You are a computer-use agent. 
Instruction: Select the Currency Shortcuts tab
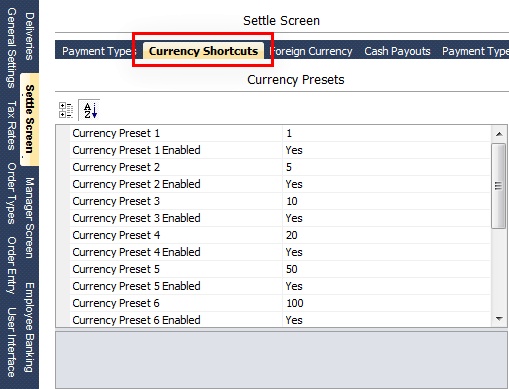tap(203, 51)
